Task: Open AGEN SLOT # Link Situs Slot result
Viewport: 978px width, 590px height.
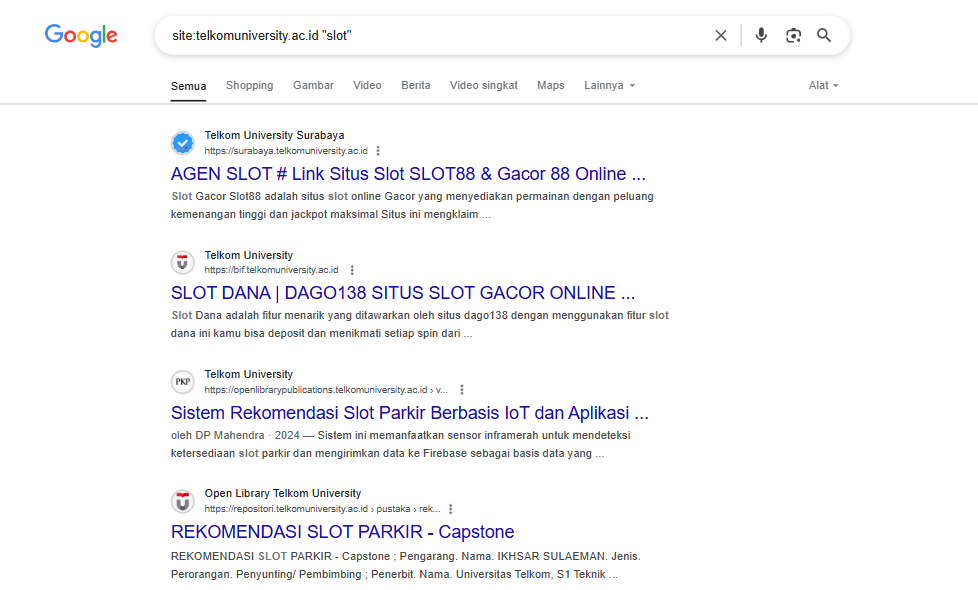Action: click(x=408, y=173)
